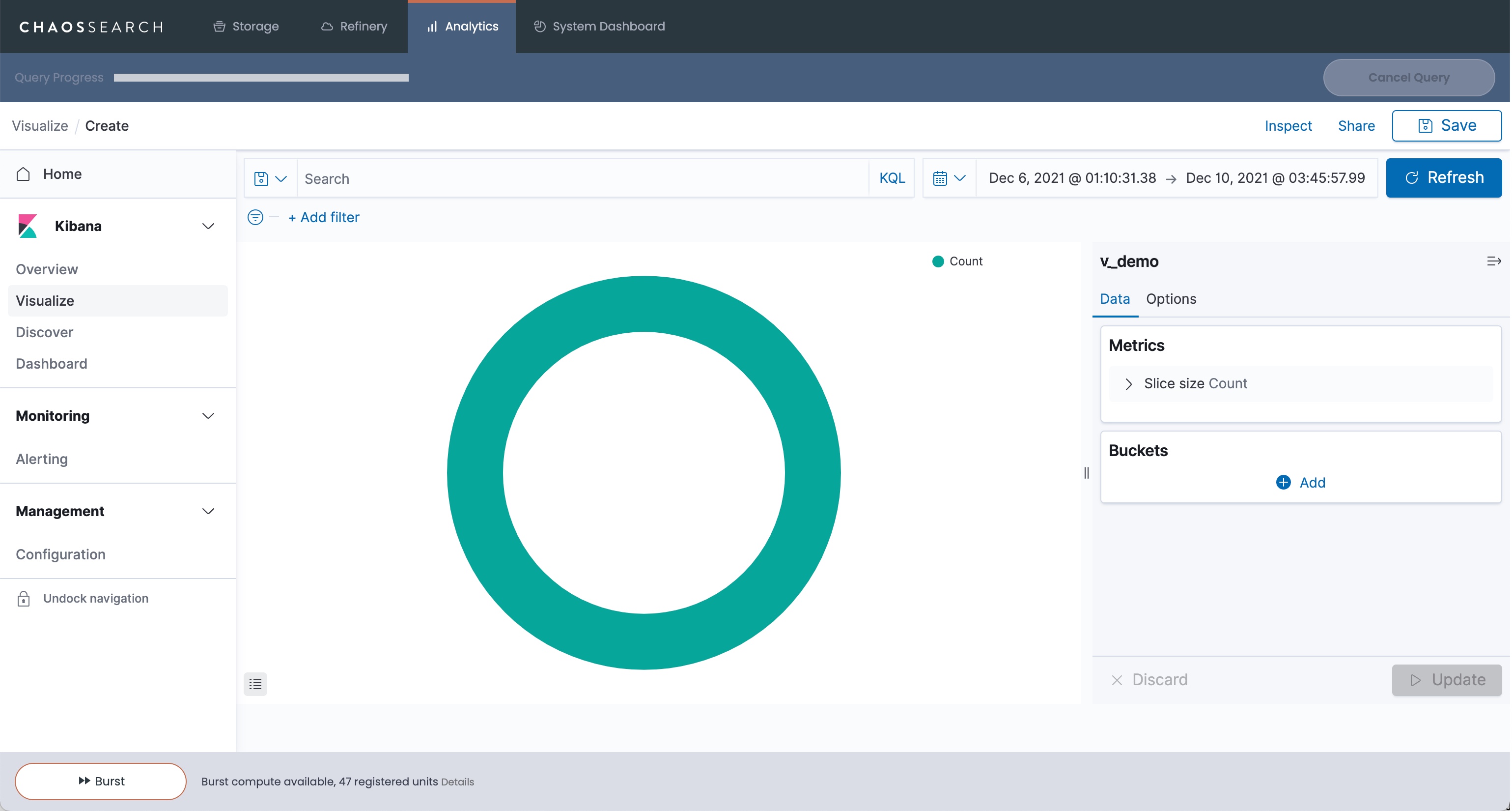Click the Burst button
Screen dimensions: 1512x811
[100, 782]
